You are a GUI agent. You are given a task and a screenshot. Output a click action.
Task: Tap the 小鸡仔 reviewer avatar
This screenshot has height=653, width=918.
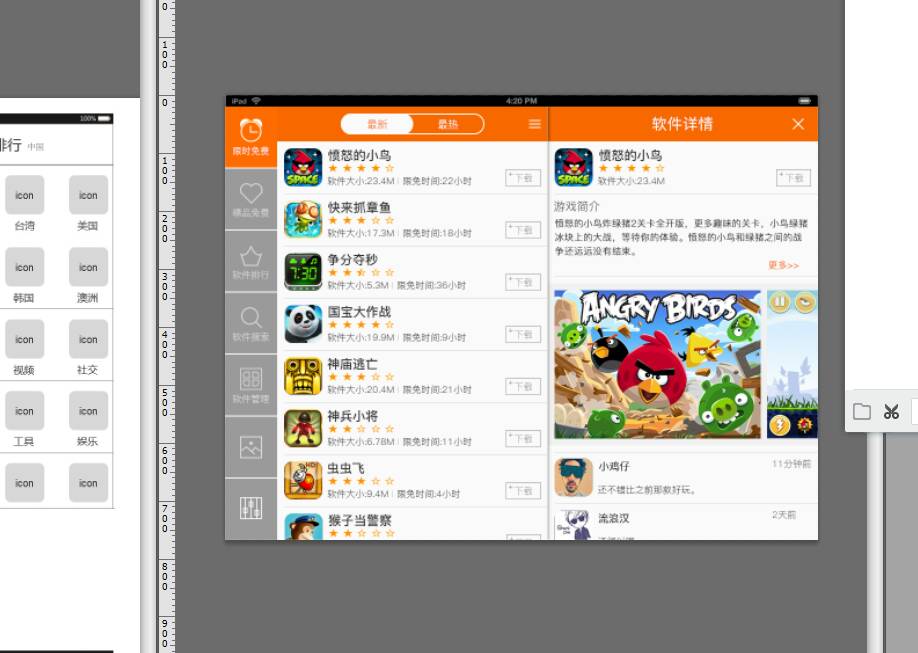click(x=573, y=477)
